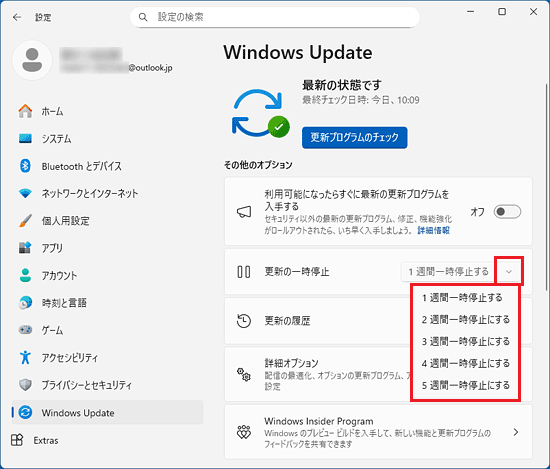Click 更新プログラムのチェック button
550x469 pixels.
click(x=355, y=138)
